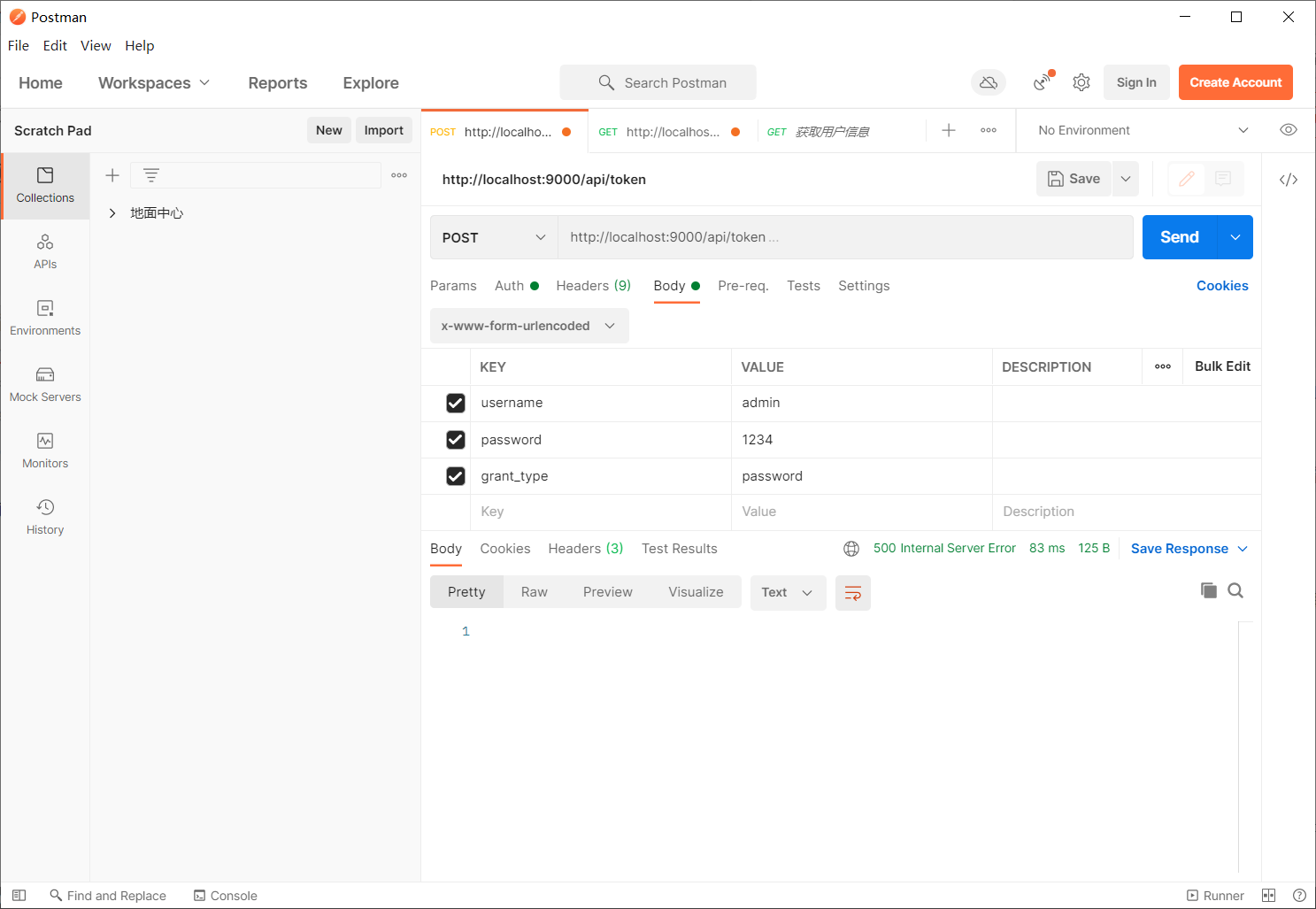Click Bulk Edit
Viewport: 1316px width, 909px height.
[x=1222, y=366]
